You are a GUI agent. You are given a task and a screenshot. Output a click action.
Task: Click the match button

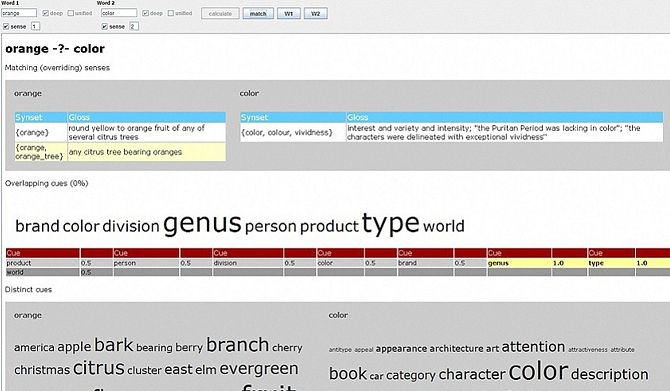pyautogui.click(x=258, y=14)
